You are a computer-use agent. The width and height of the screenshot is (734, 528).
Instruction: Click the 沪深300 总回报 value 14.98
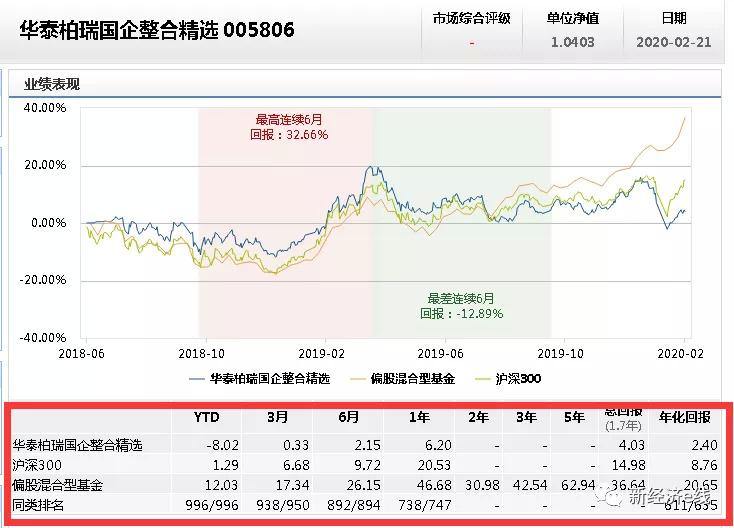629,465
